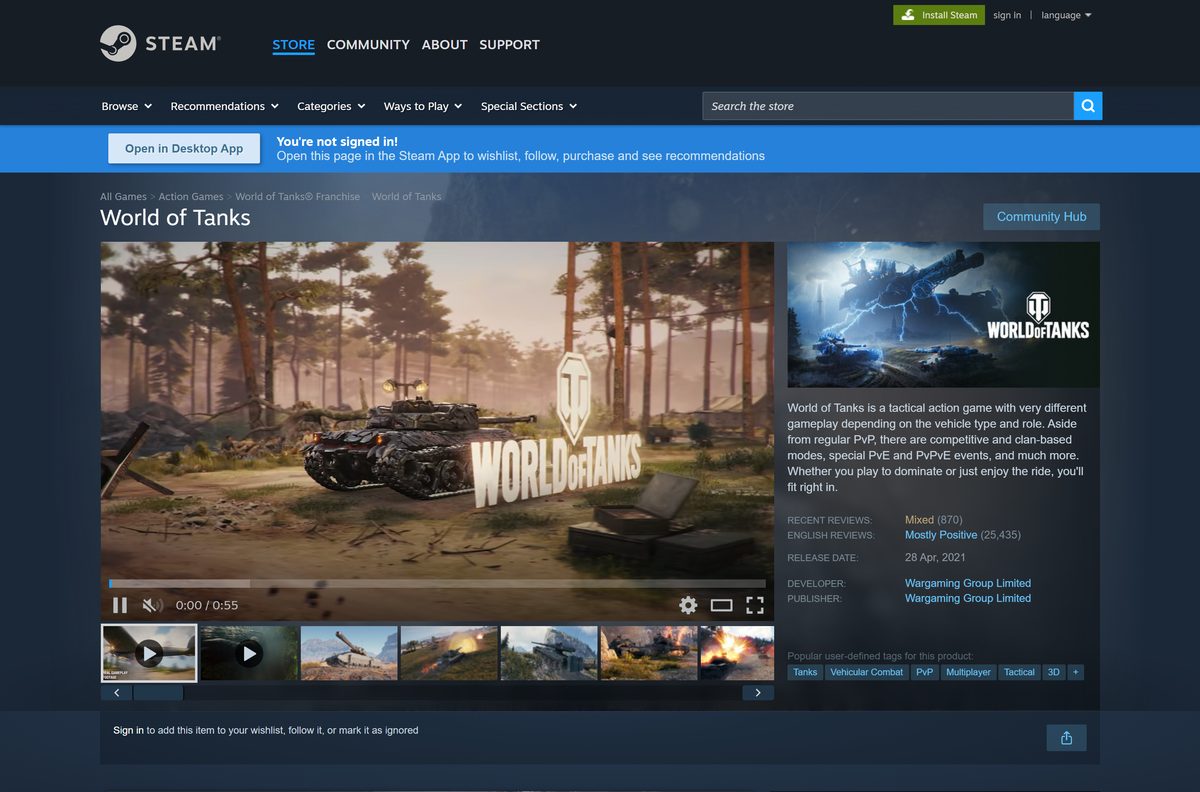Click the Mixed recent reviews link
The width and height of the screenshot is (1200, 792).
pos(919,520)
